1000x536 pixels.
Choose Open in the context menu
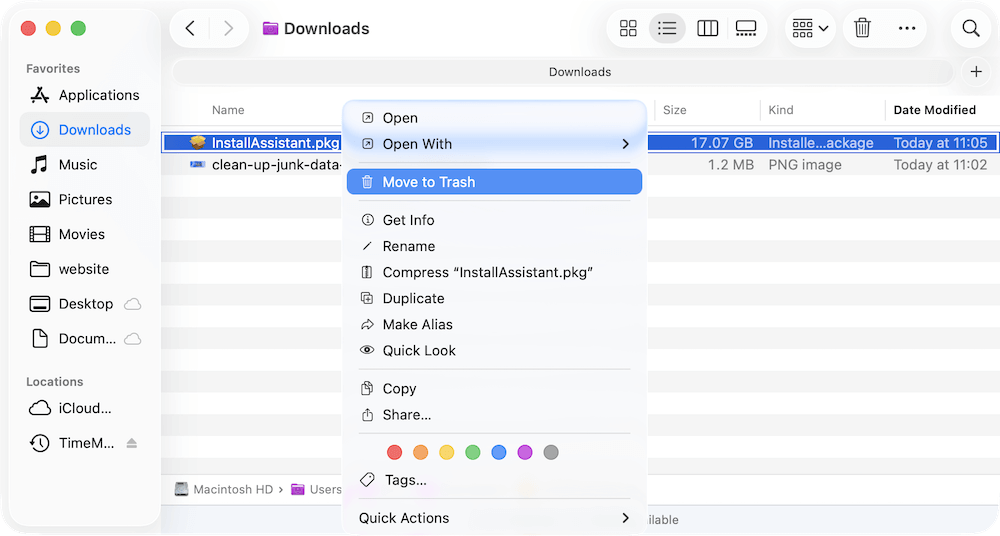click(x=494, y=118)
